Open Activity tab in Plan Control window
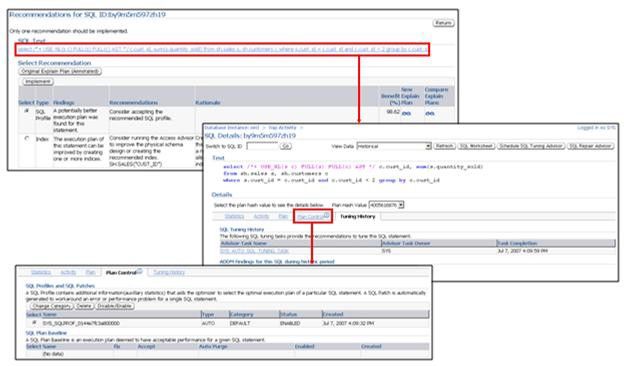624x366 pixels. (68, 273)
